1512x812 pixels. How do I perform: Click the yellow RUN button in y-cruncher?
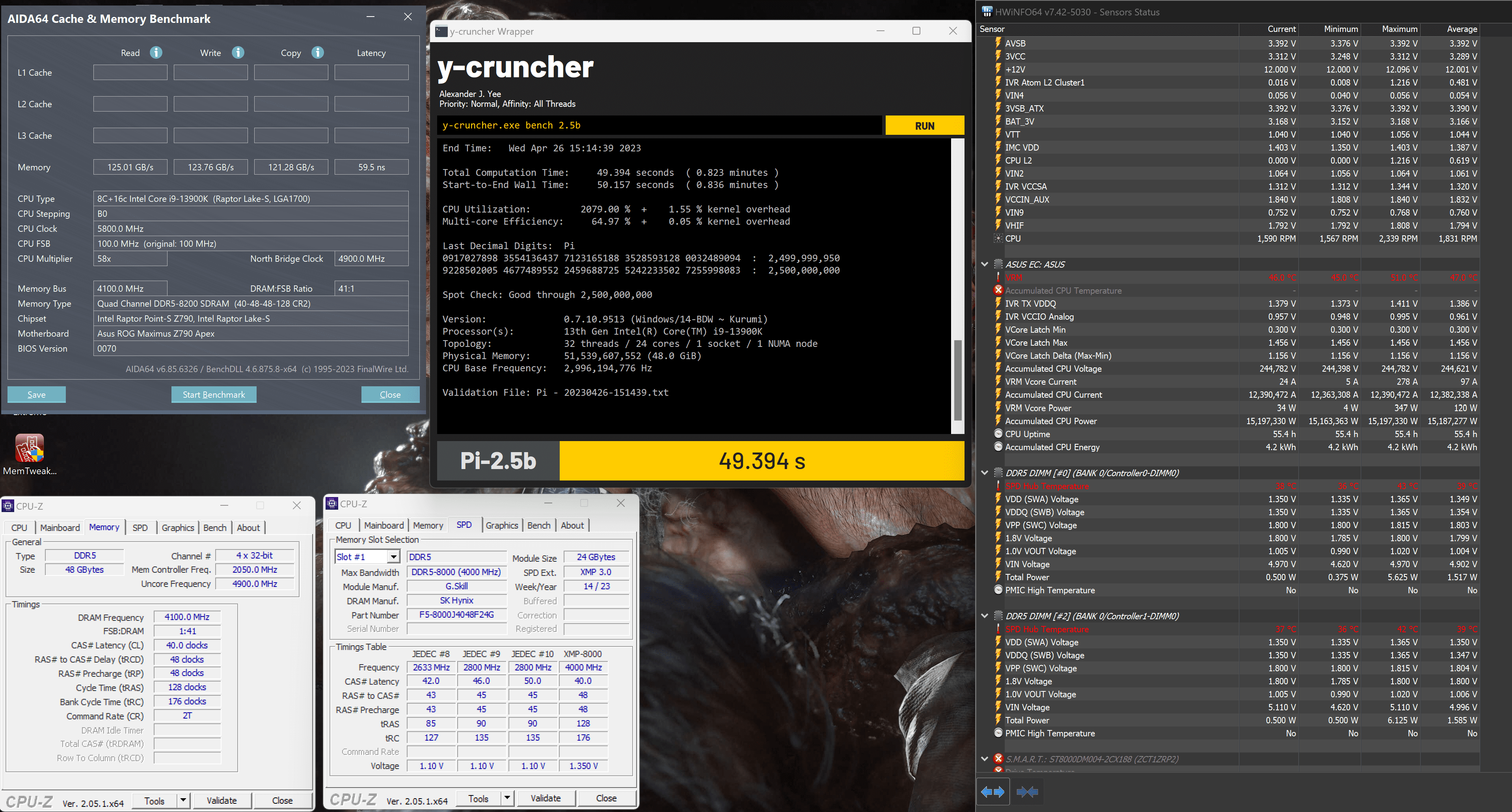[924, 125]
